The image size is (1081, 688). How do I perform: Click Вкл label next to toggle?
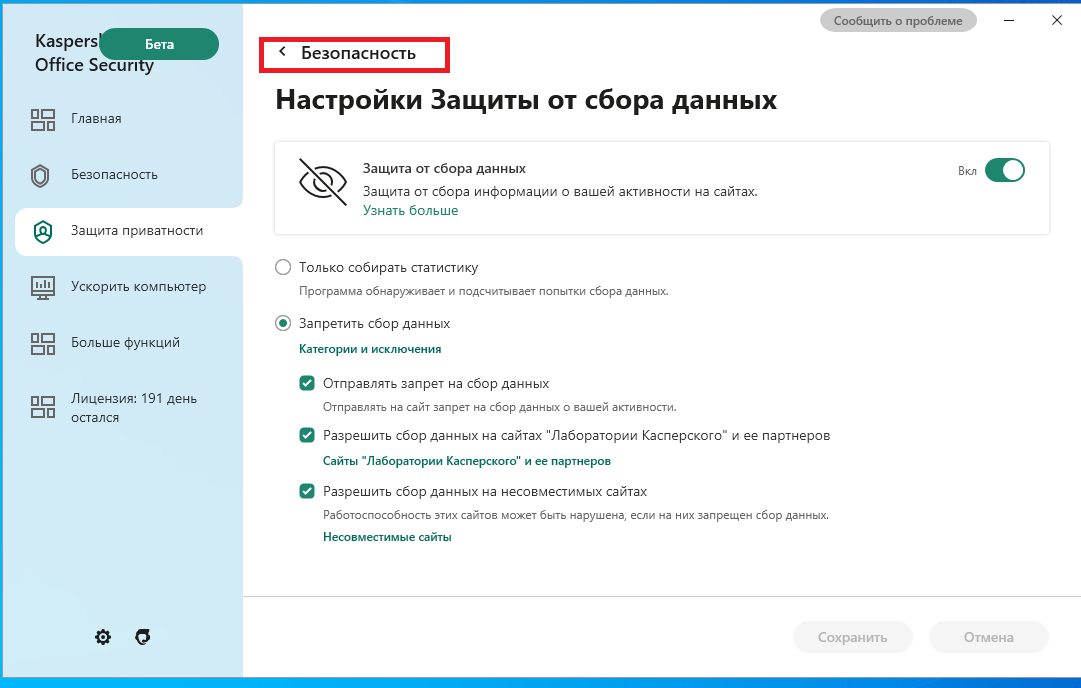pyautogui.click(x=967, y=171)
